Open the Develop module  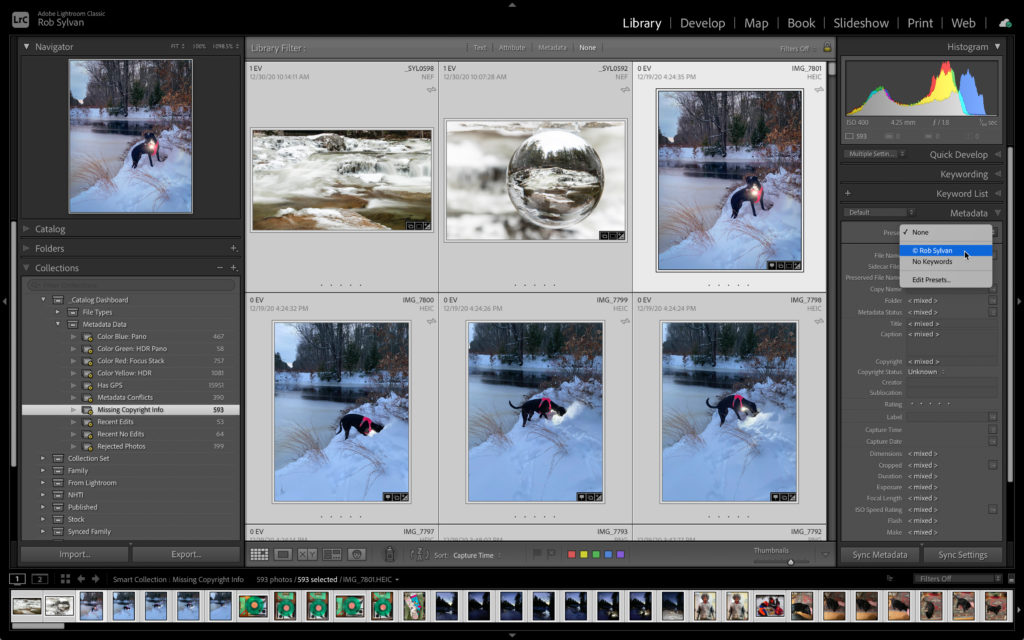(701, 23)
